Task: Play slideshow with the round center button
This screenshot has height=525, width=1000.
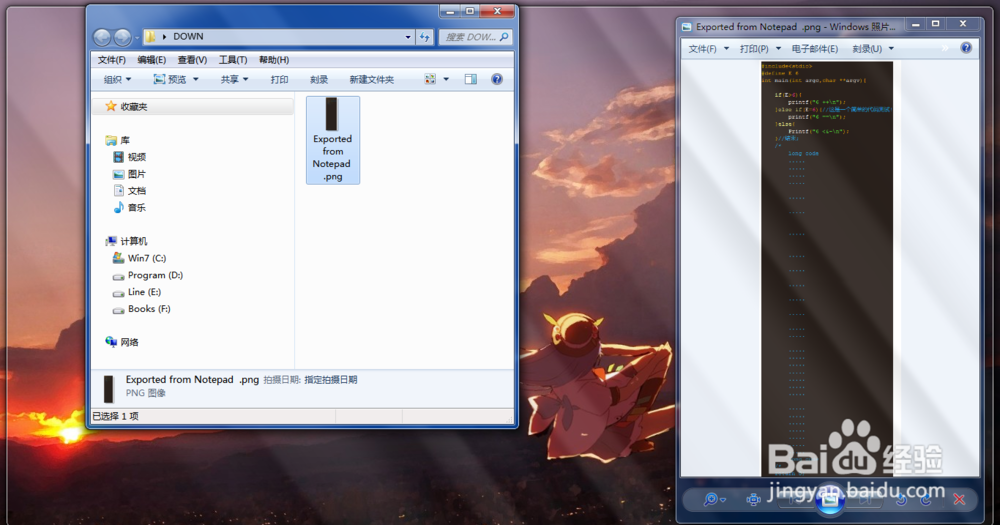Action: pos(830,499)
